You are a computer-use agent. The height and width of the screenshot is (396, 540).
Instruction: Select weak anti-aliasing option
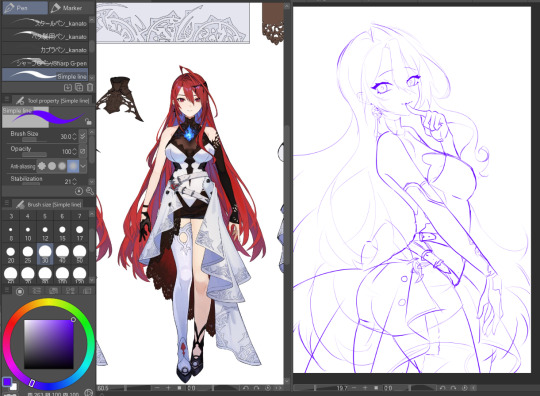[x=52, y=166]
